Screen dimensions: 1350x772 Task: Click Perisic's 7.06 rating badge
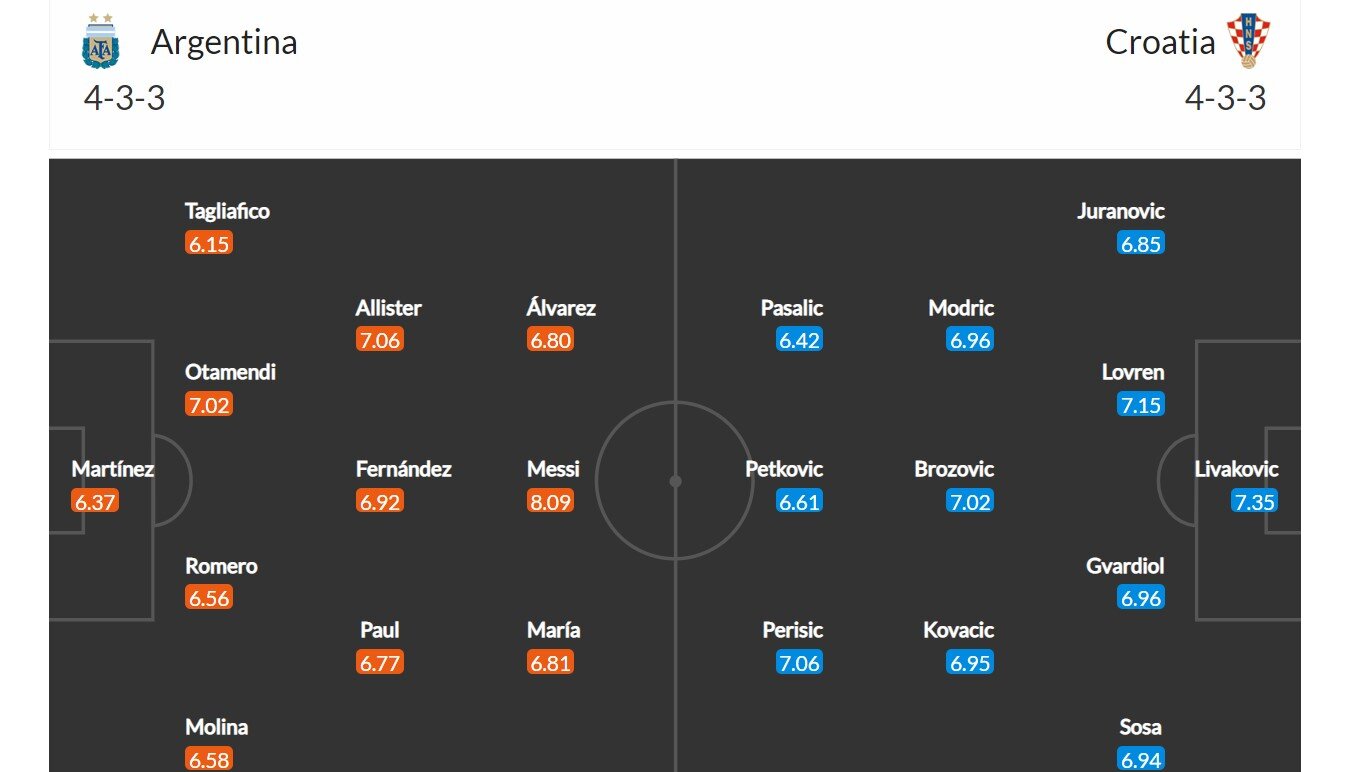[799, 662]
